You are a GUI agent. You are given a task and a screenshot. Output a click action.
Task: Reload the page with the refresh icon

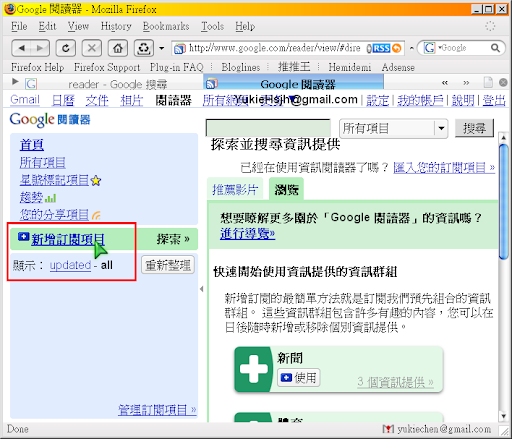click(x=66, y=48)
